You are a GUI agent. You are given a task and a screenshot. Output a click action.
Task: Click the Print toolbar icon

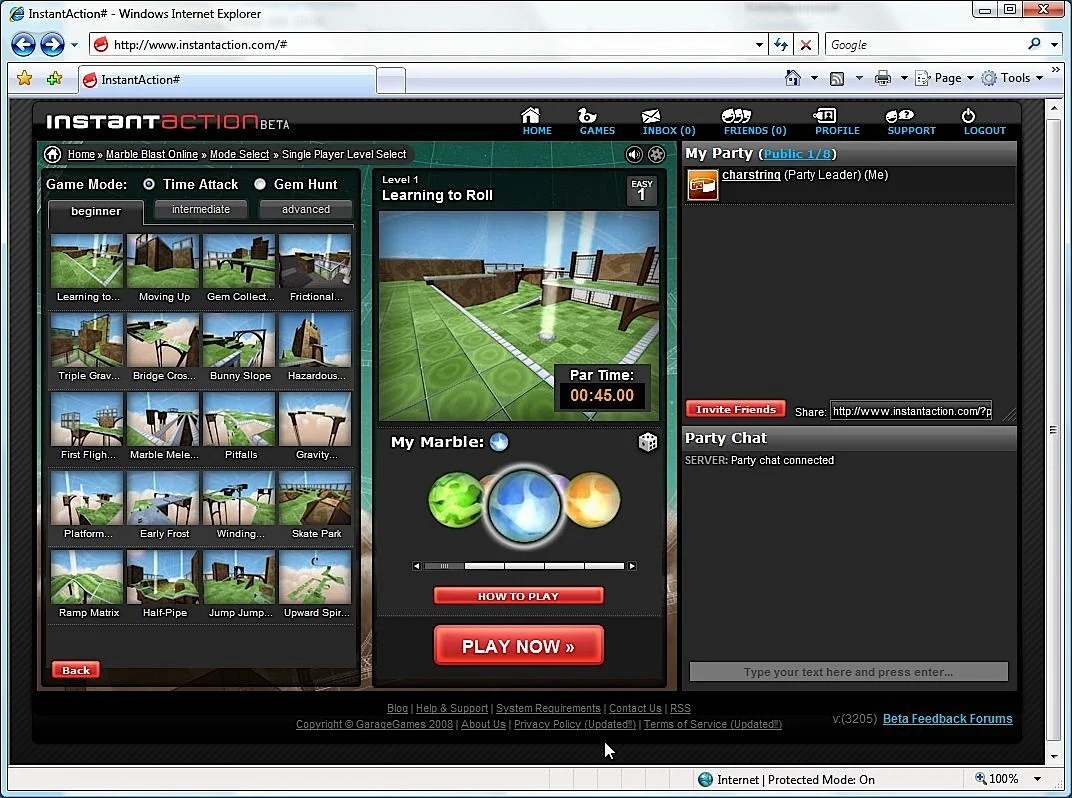883,78
